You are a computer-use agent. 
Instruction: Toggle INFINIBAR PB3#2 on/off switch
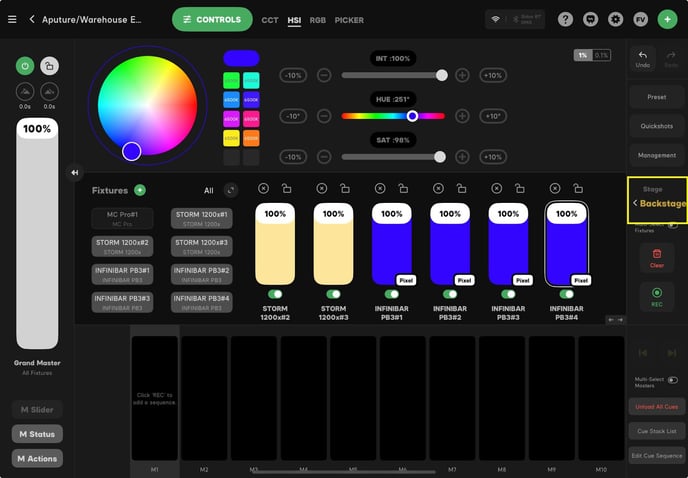tap(450, 294)
